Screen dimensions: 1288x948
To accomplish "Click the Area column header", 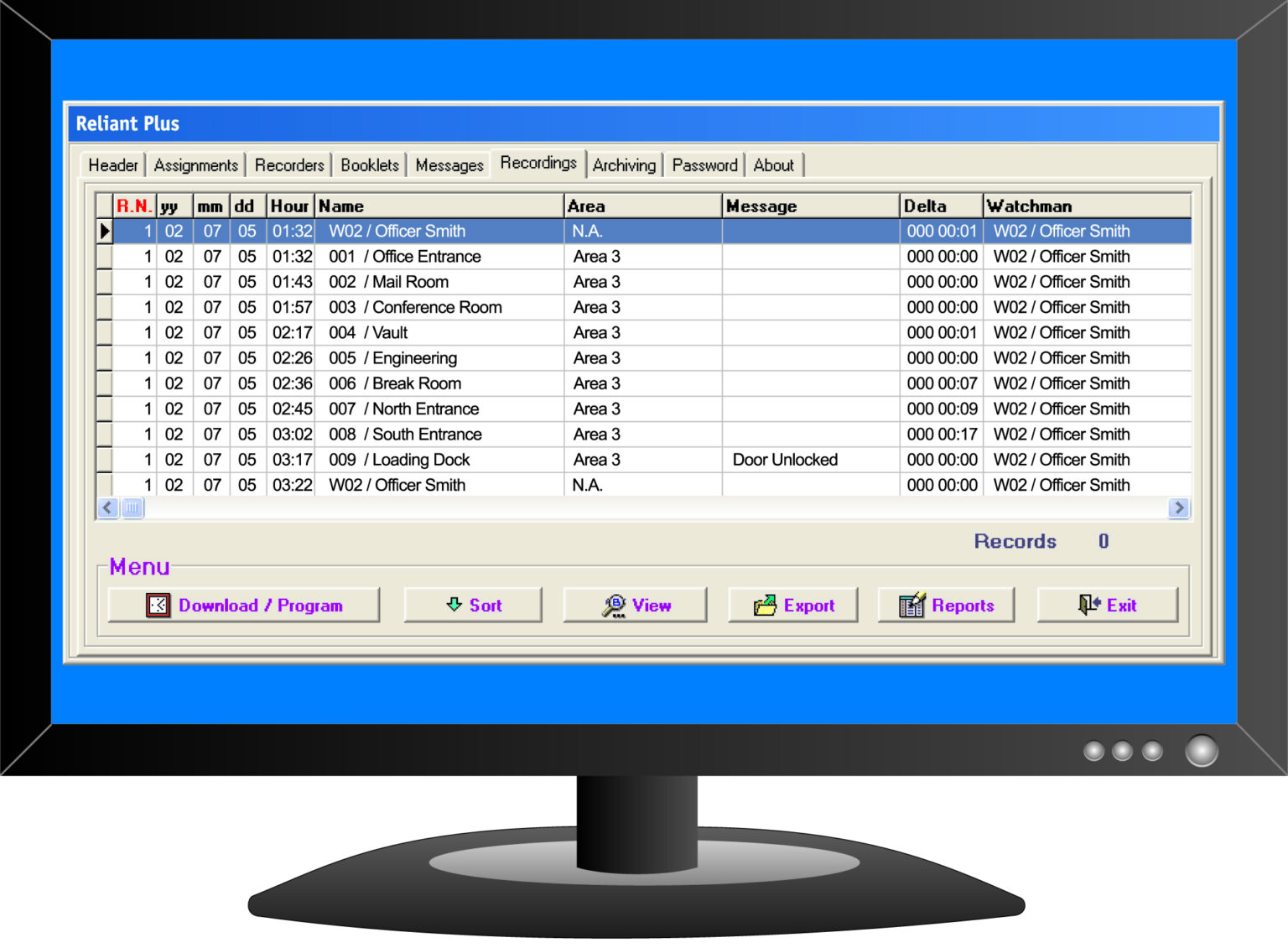I will pos(643,206).
